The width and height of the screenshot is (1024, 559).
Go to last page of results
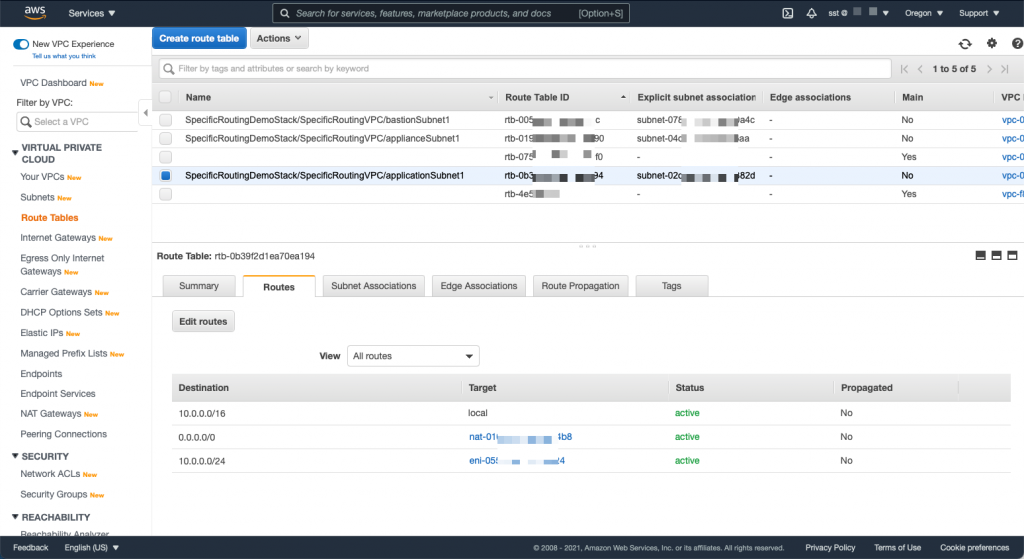point(1004,69)
